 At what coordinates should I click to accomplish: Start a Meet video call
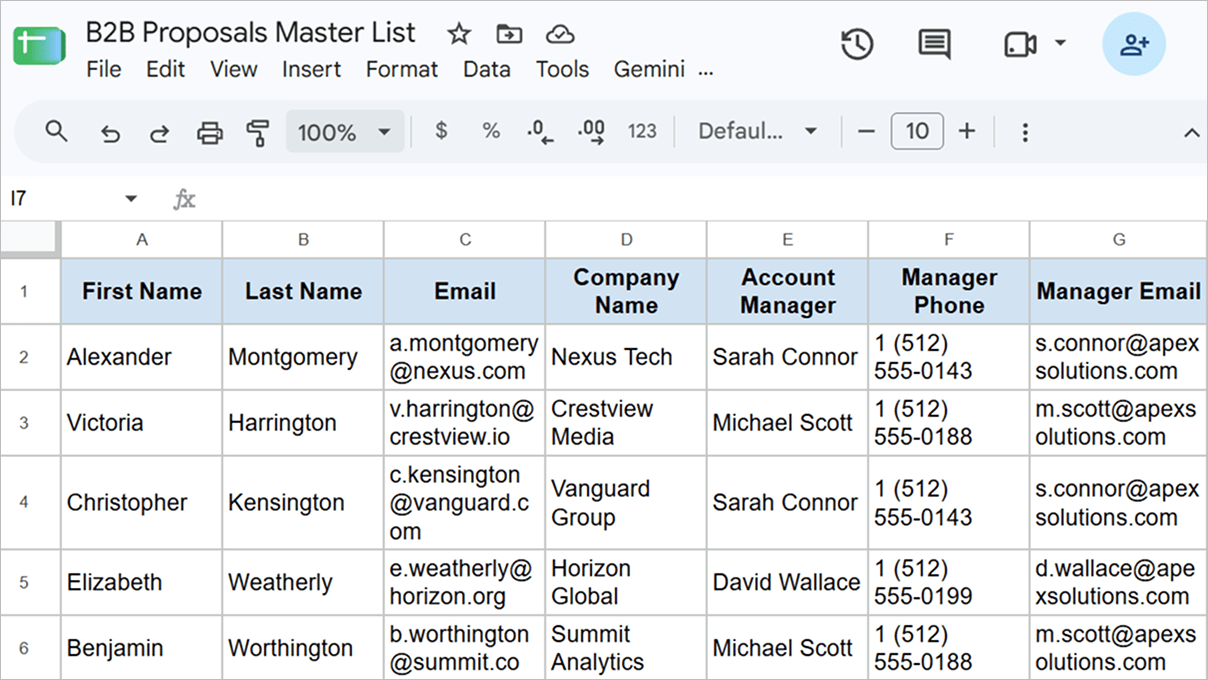(1019, 44)
